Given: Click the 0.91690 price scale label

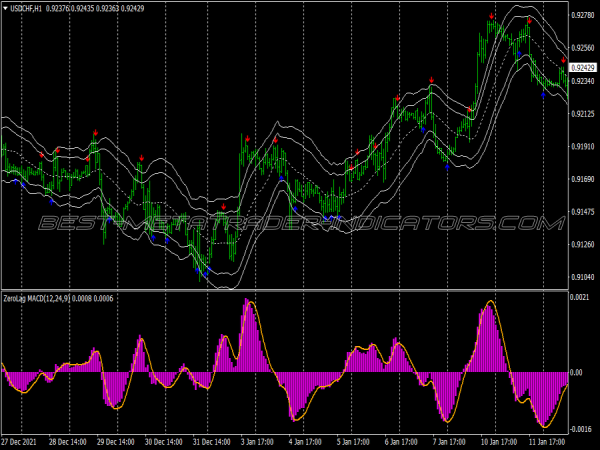Looking at the screenshot, I should 583,179.
